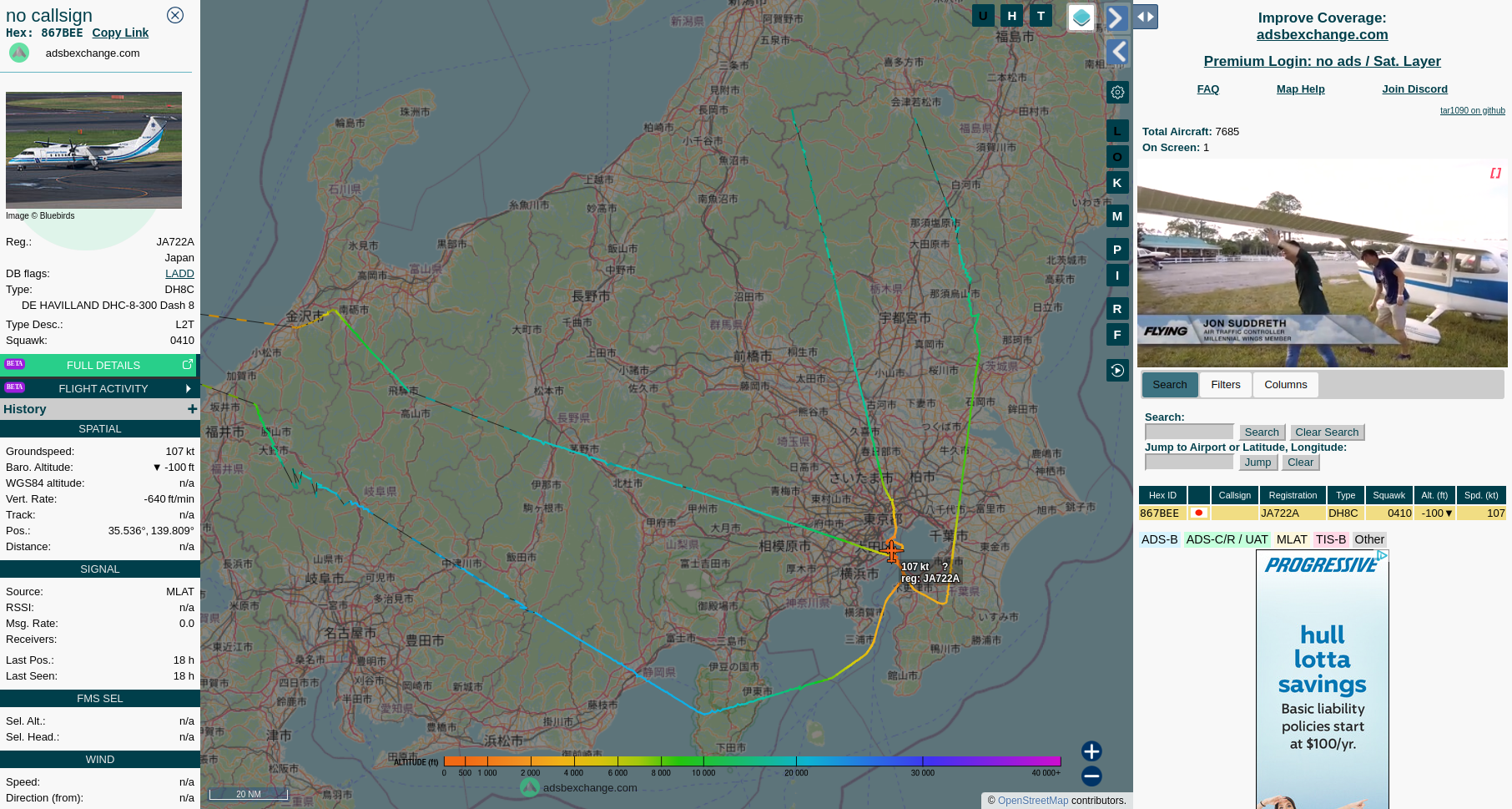Open OpenStreetMap contributors link
Viewport: 1512px width, 809px height.
[1032, 801]
